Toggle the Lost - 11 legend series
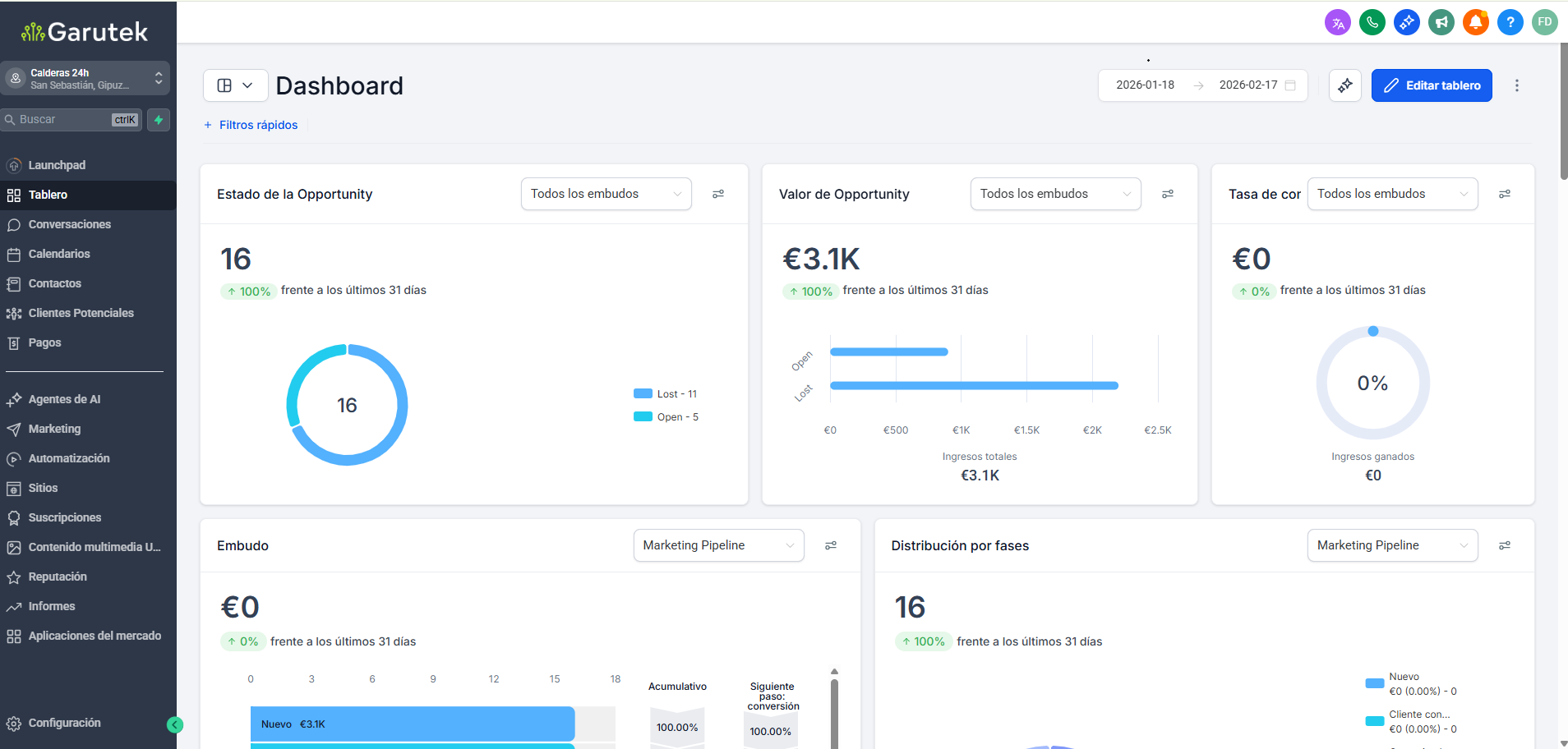 666,393
